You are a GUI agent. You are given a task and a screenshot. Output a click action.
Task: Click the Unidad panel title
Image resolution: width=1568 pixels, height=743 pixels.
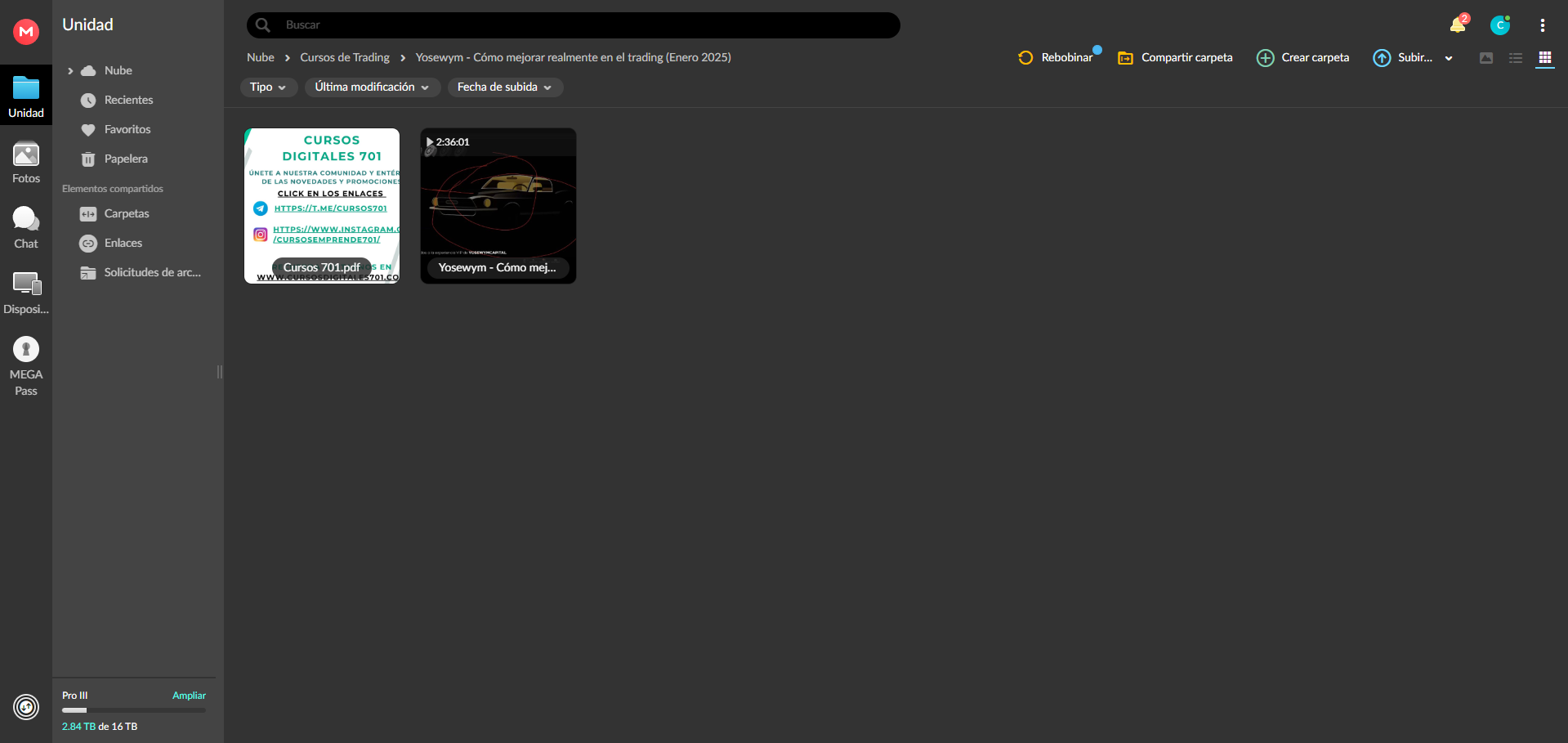click(x=87, y=25)
